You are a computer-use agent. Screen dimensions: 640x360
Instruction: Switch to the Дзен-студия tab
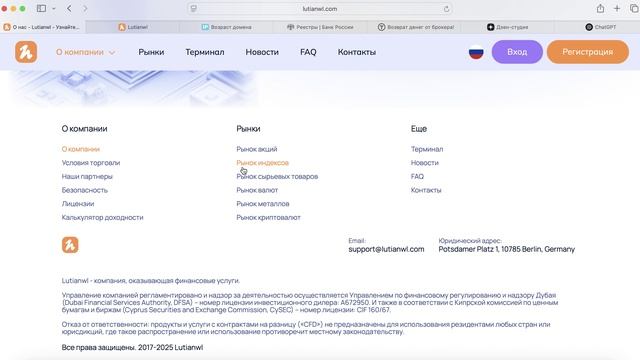(507, 27)
